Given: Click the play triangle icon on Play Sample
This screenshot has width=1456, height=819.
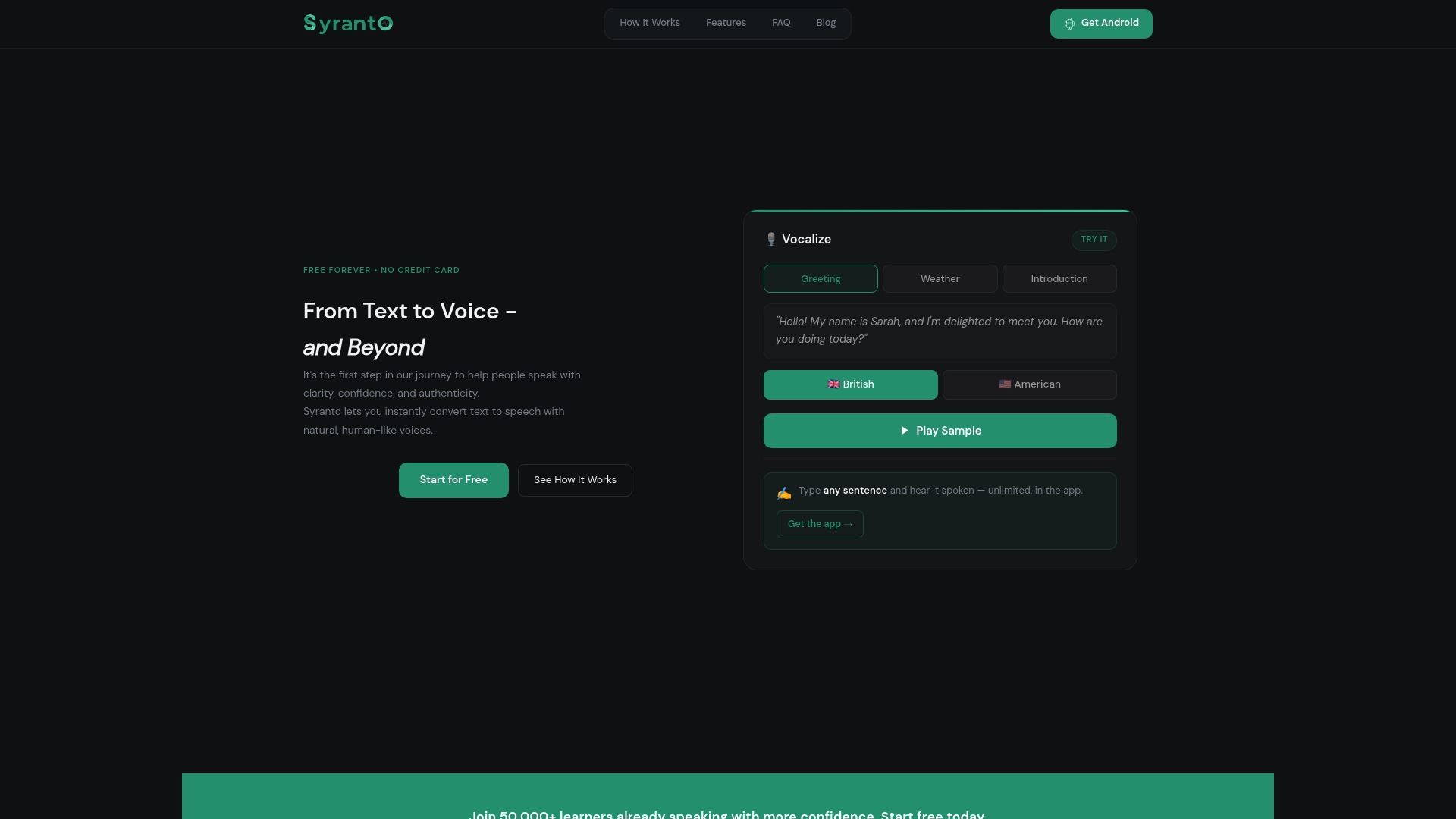Looking at the screenshot, I should point(904,431).
